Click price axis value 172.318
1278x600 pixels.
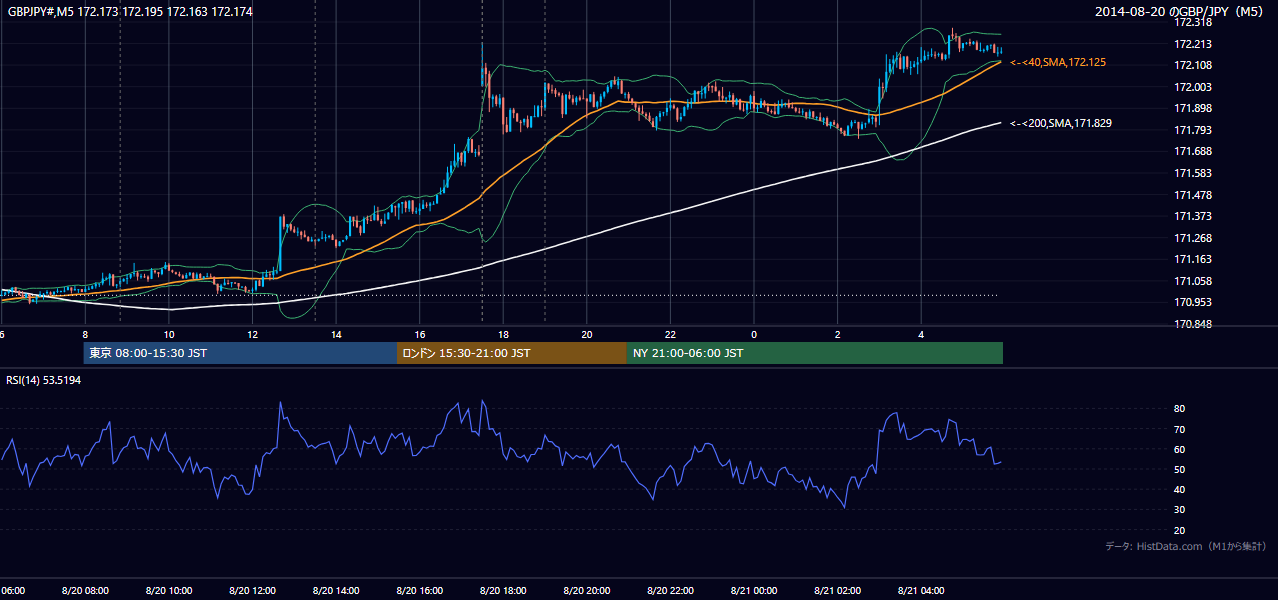pos(1192,22)
